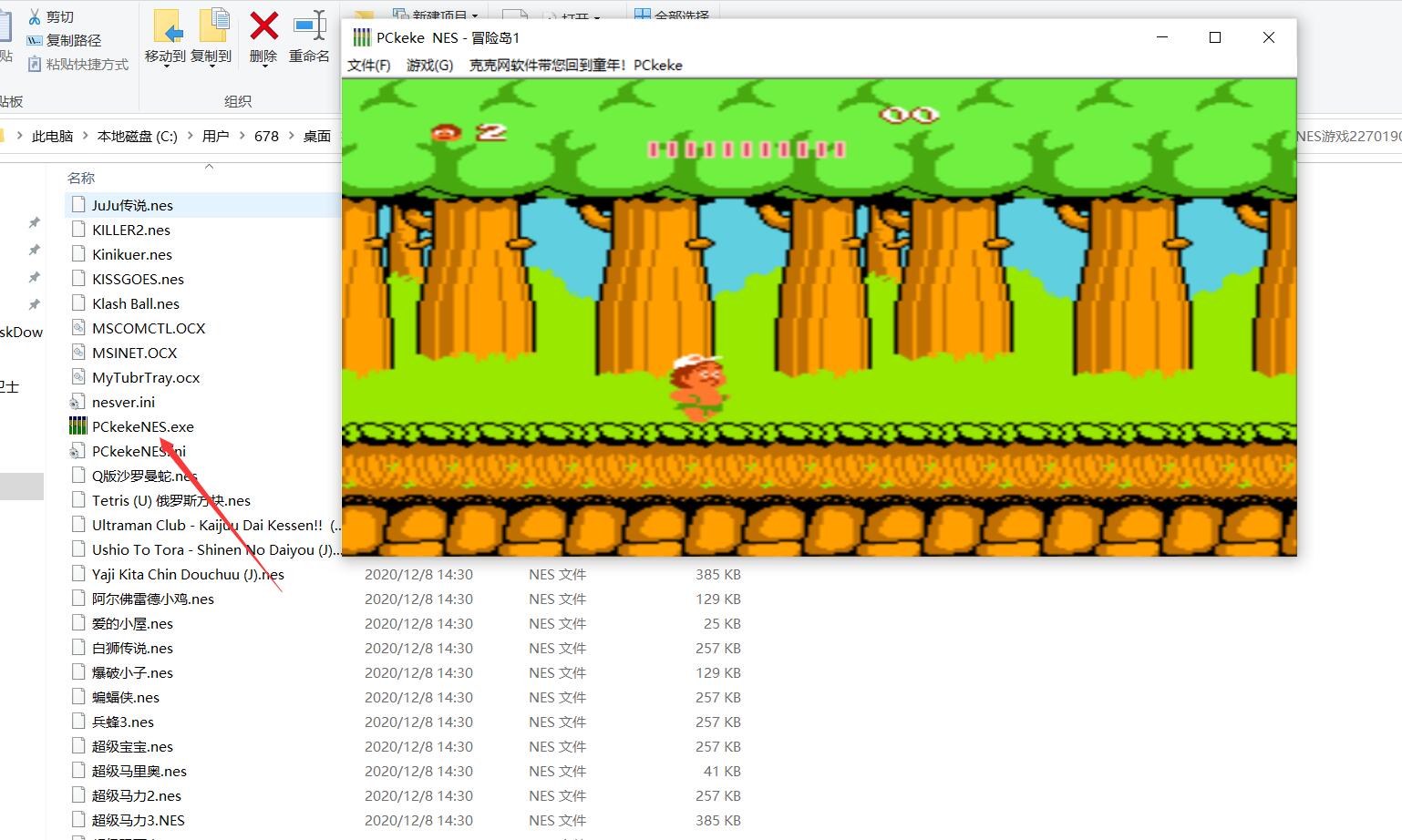The image size is (1402, 840).
Task: Click the PCkeke NES window title icon
Action: coord(362,37)
